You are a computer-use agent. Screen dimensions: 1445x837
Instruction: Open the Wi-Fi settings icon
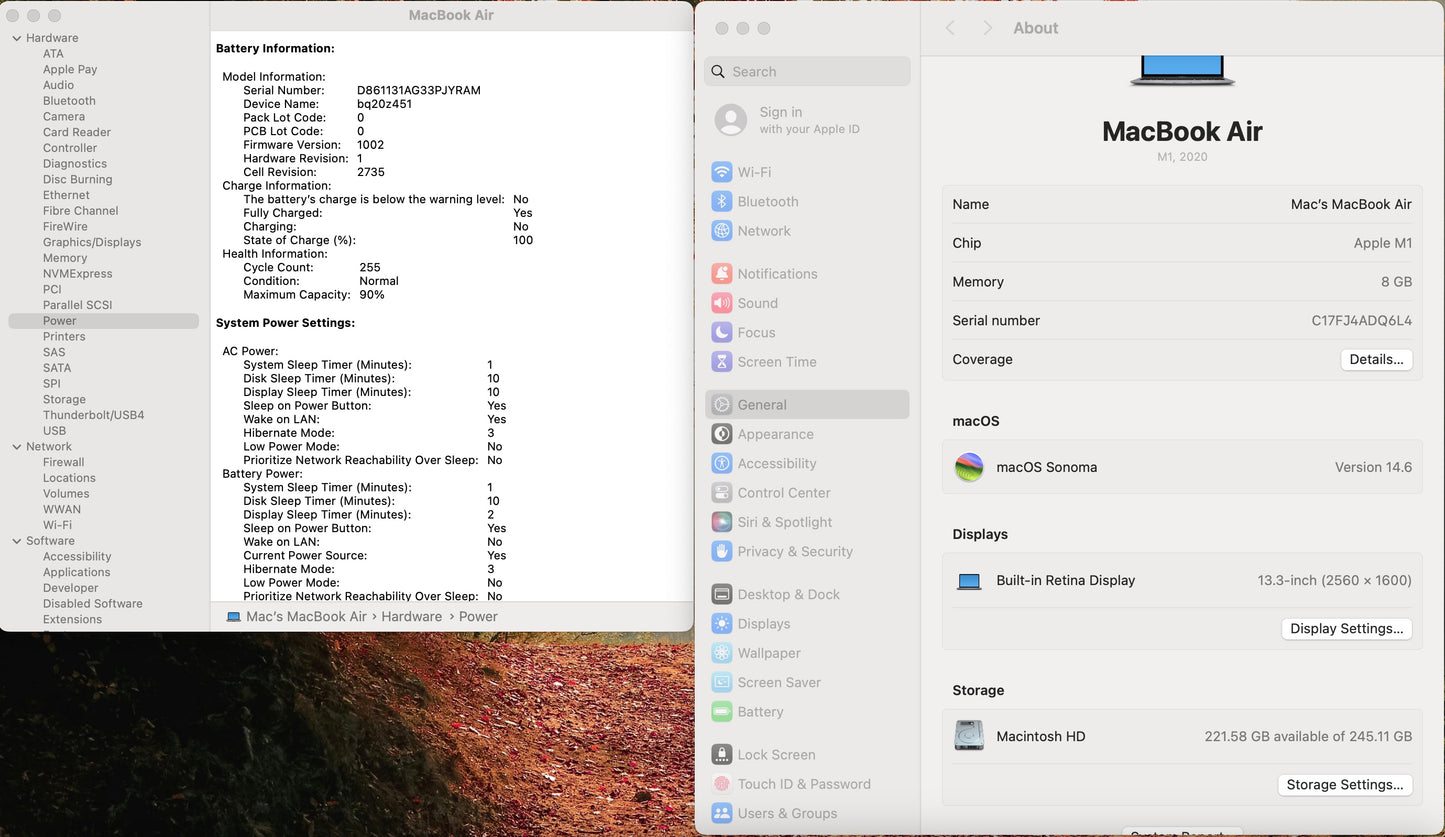721,172
